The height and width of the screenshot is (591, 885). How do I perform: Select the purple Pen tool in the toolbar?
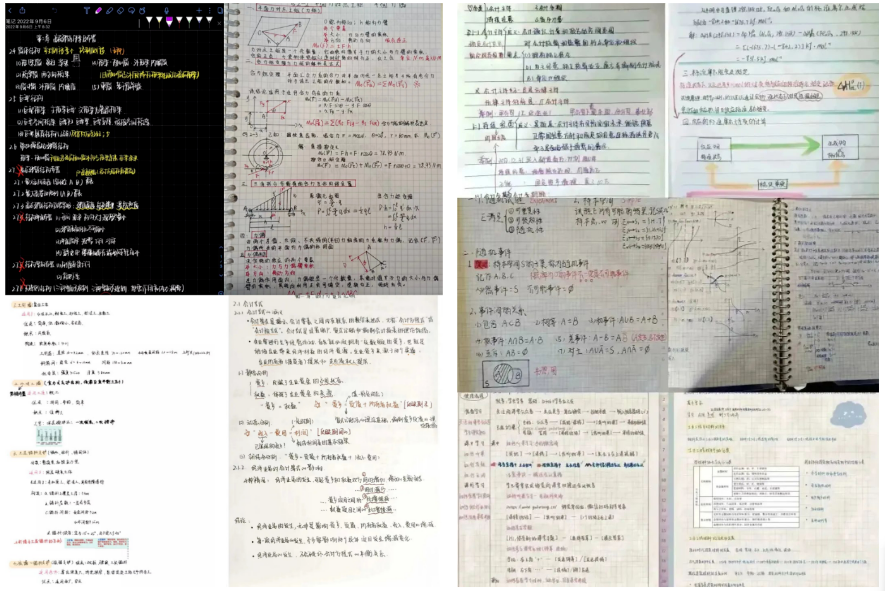[98, 10]
